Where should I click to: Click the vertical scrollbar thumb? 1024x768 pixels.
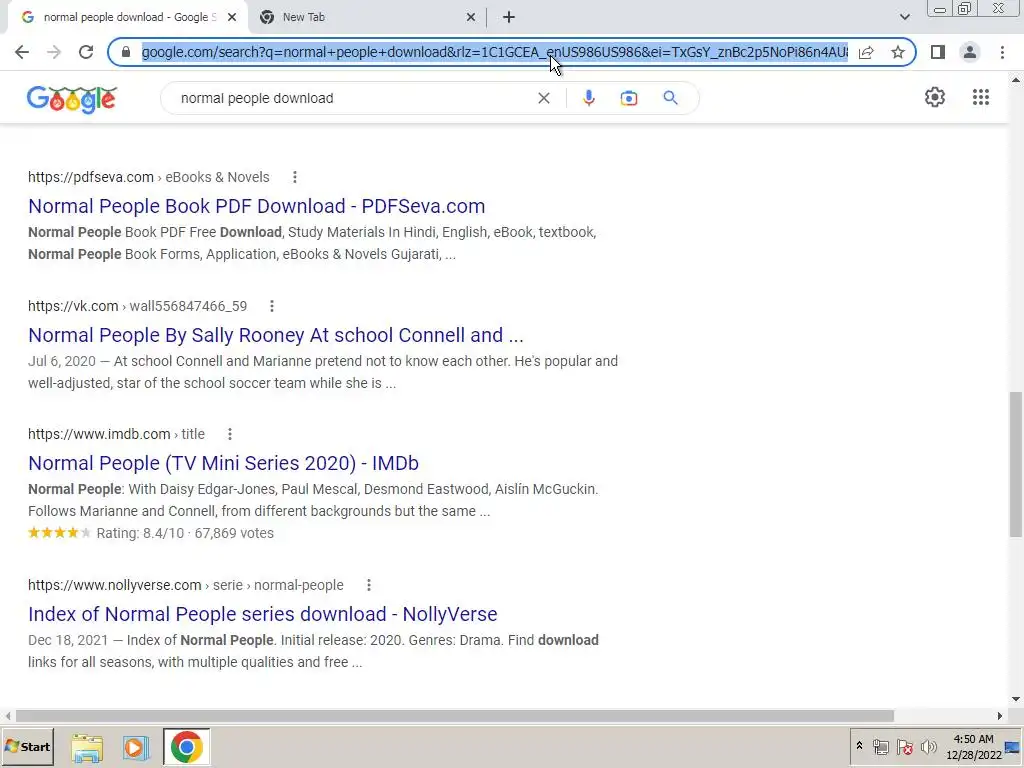(x=1016, y=464)
